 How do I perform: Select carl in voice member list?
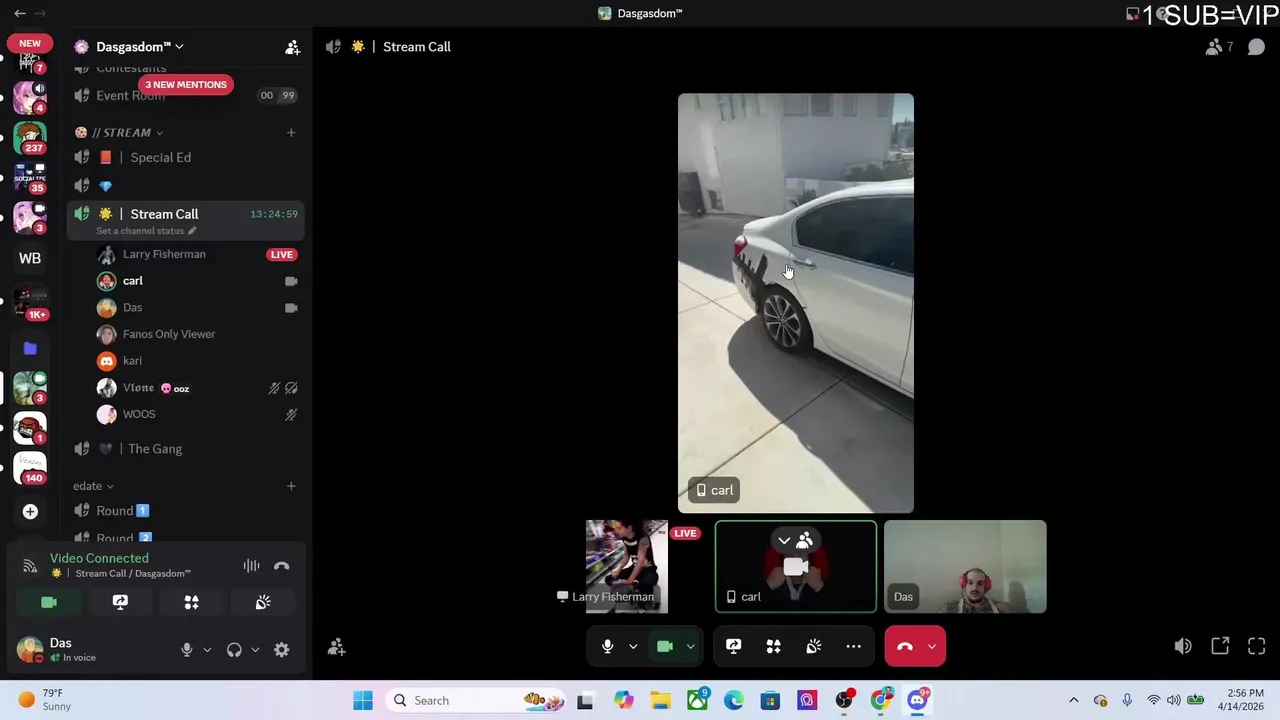click(133, 281)
